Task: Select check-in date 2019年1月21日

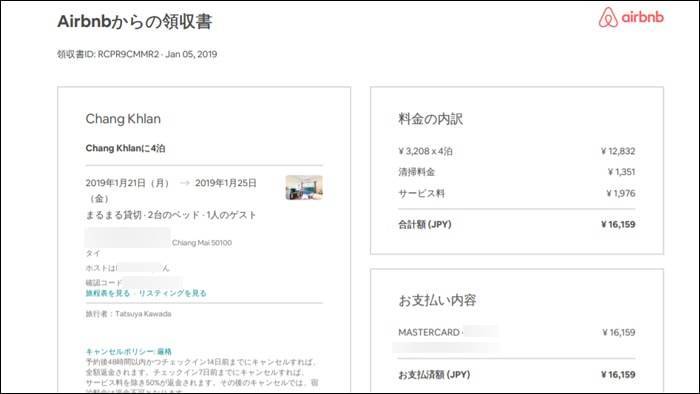Action: tap(116, 183)
